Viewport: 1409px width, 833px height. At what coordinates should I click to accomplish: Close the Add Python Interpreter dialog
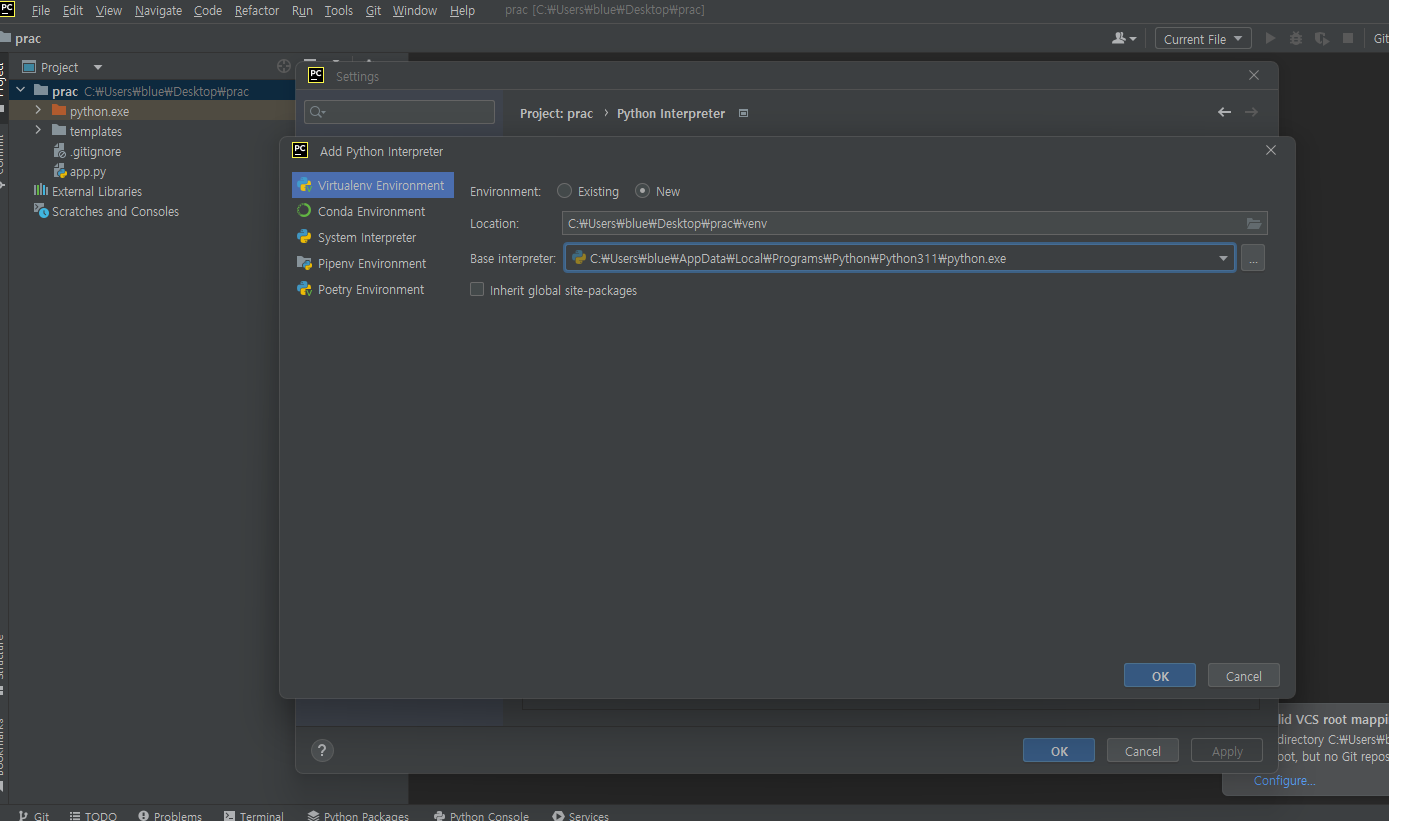point(1271,150)
